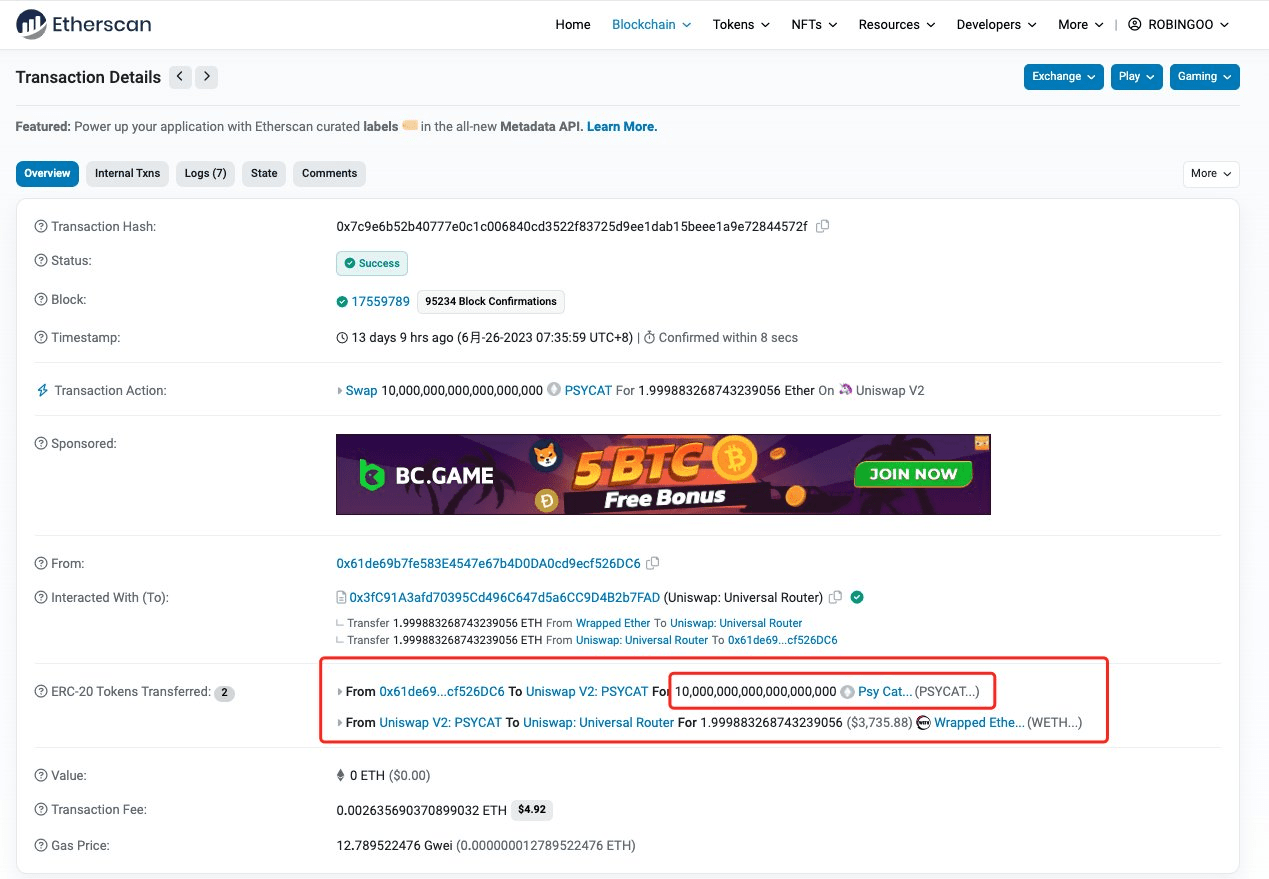Select the Overview tab

tap(47, 174)
